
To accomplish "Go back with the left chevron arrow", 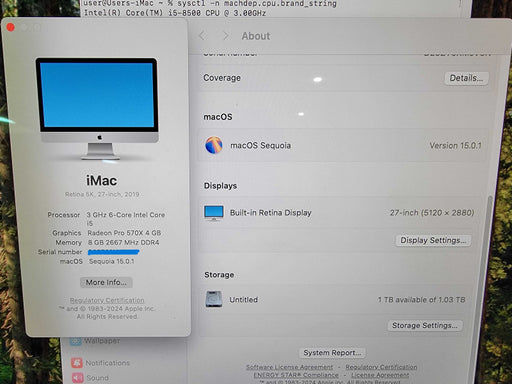I will tap(202, 36).
